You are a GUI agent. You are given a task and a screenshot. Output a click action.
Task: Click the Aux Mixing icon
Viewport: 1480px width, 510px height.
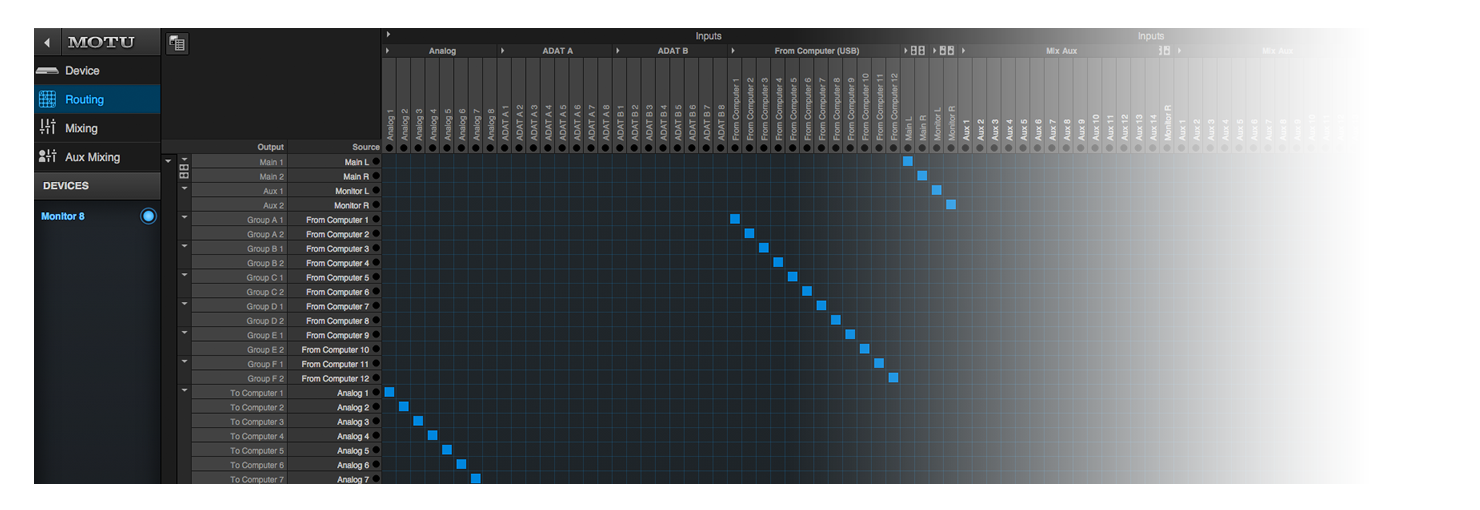pos(47,157)
